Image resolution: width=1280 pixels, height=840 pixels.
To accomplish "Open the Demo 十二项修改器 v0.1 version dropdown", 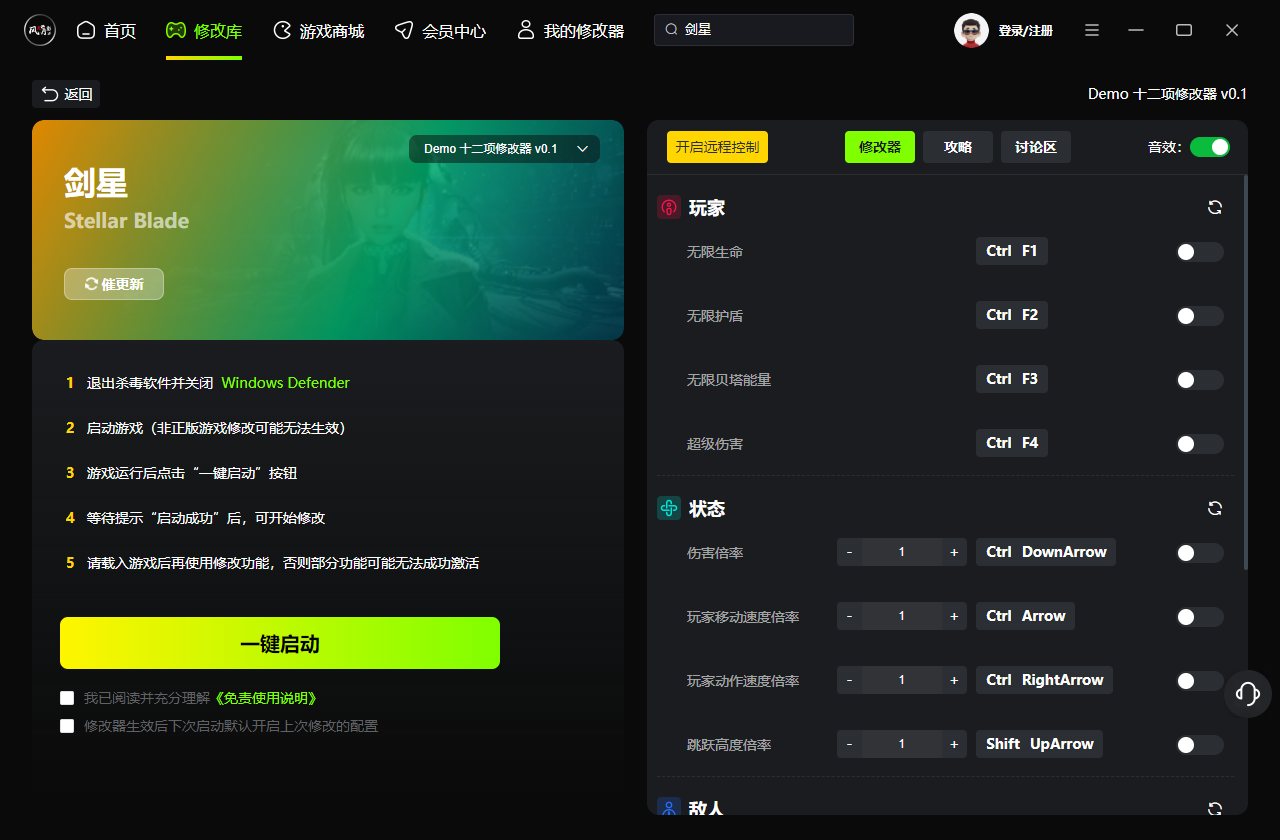I will (x=504, y=149).
